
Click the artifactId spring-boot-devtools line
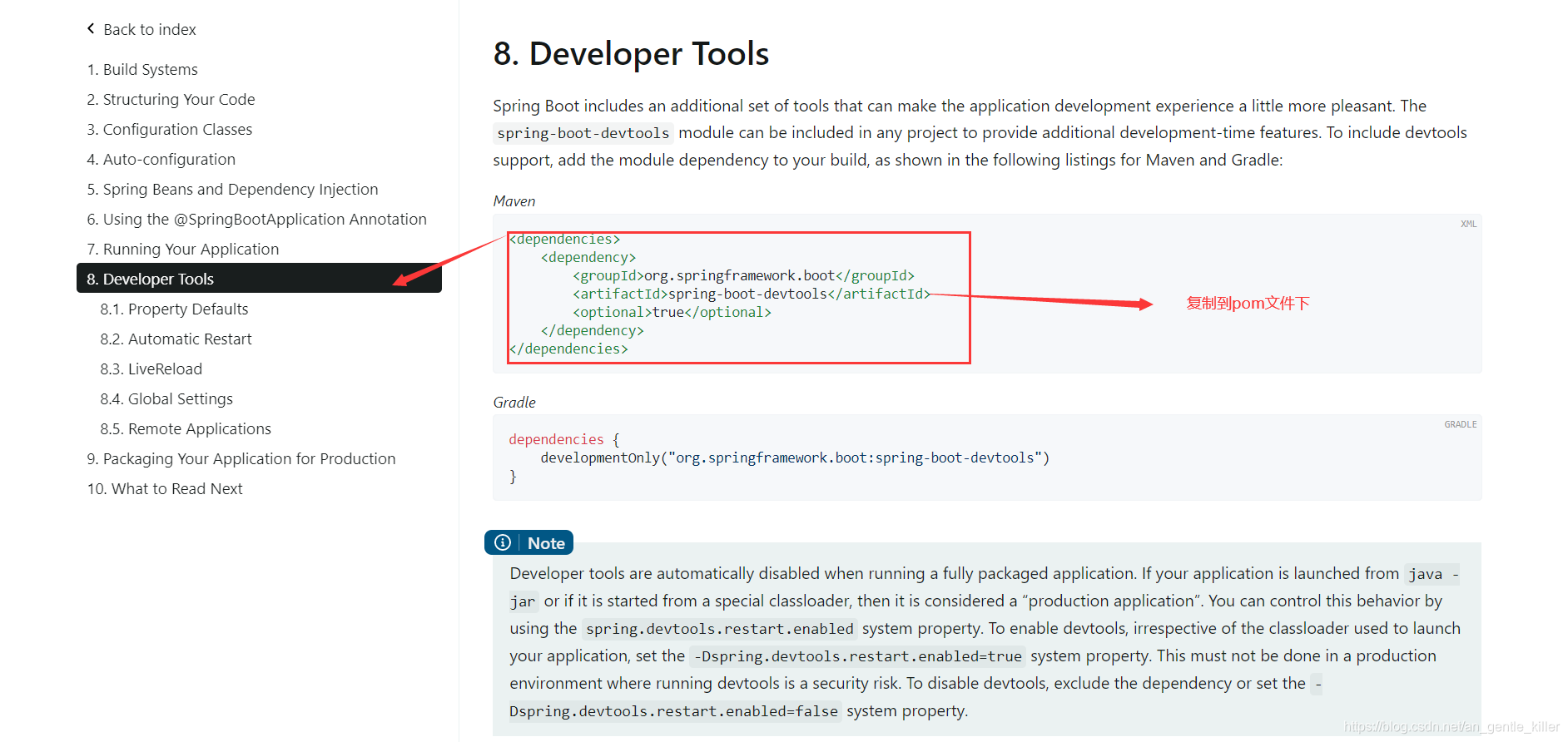(752, 294)
